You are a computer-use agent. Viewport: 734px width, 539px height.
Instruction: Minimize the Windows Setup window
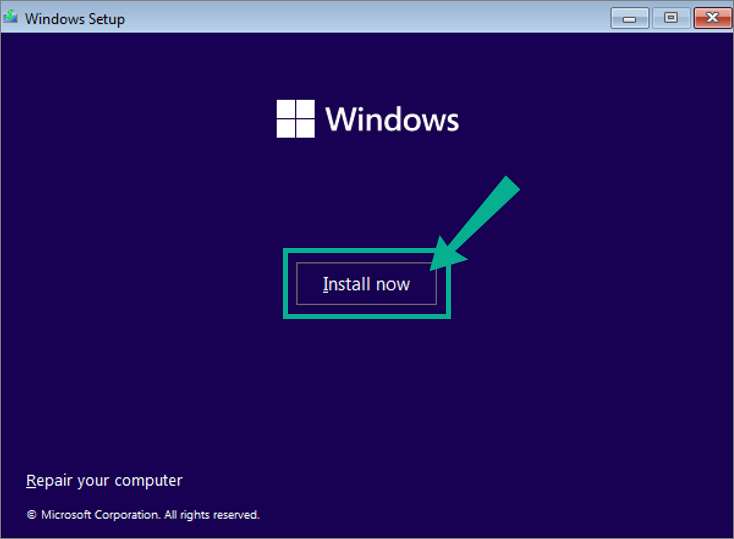coord(630,18)
